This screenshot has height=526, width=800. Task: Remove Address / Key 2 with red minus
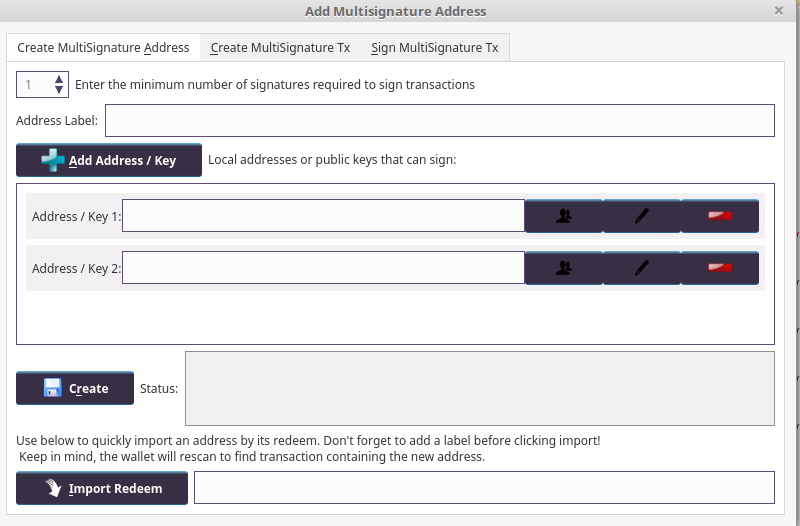(x=720, y=268)
